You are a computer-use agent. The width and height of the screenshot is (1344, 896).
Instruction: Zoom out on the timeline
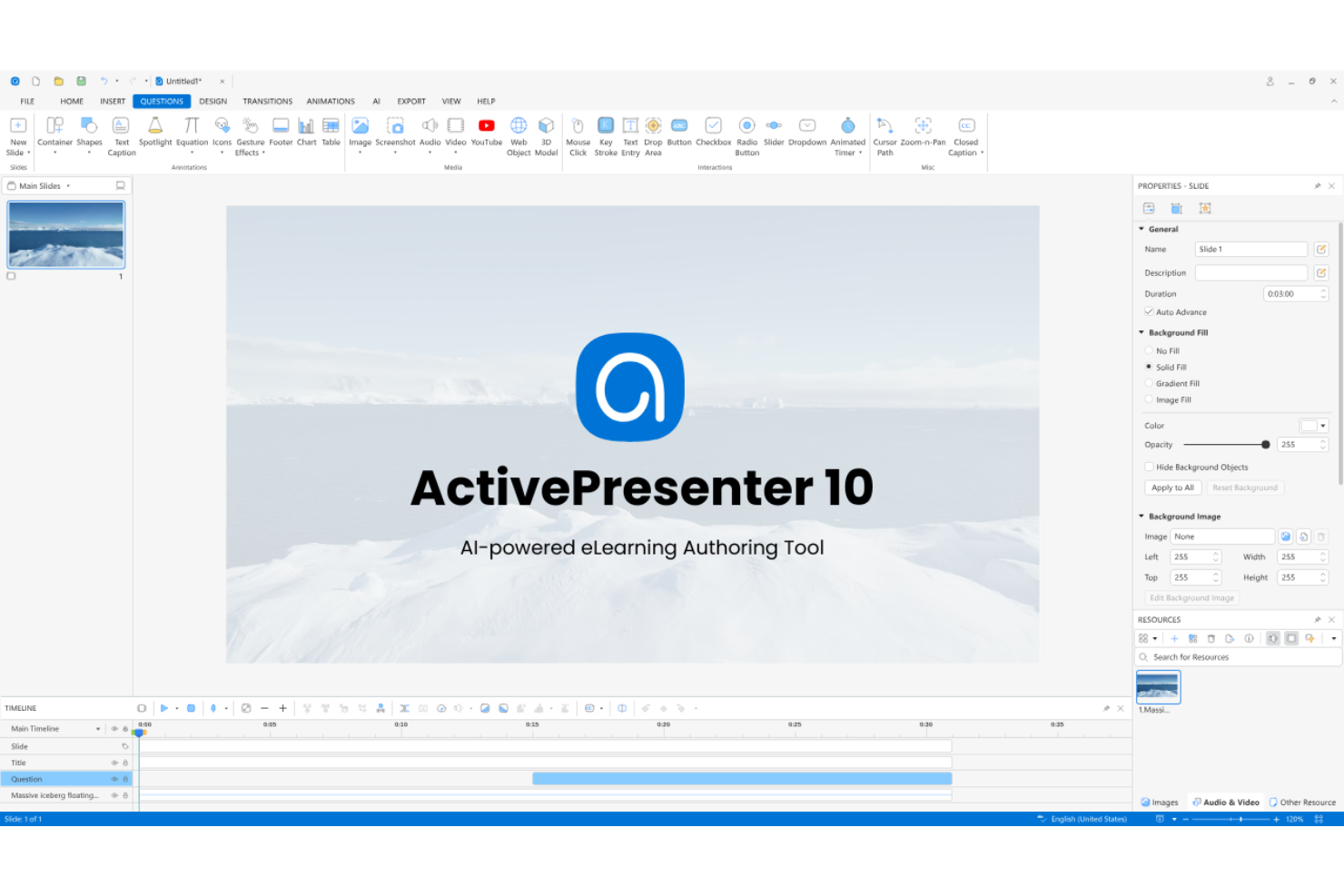pos(264,708)
